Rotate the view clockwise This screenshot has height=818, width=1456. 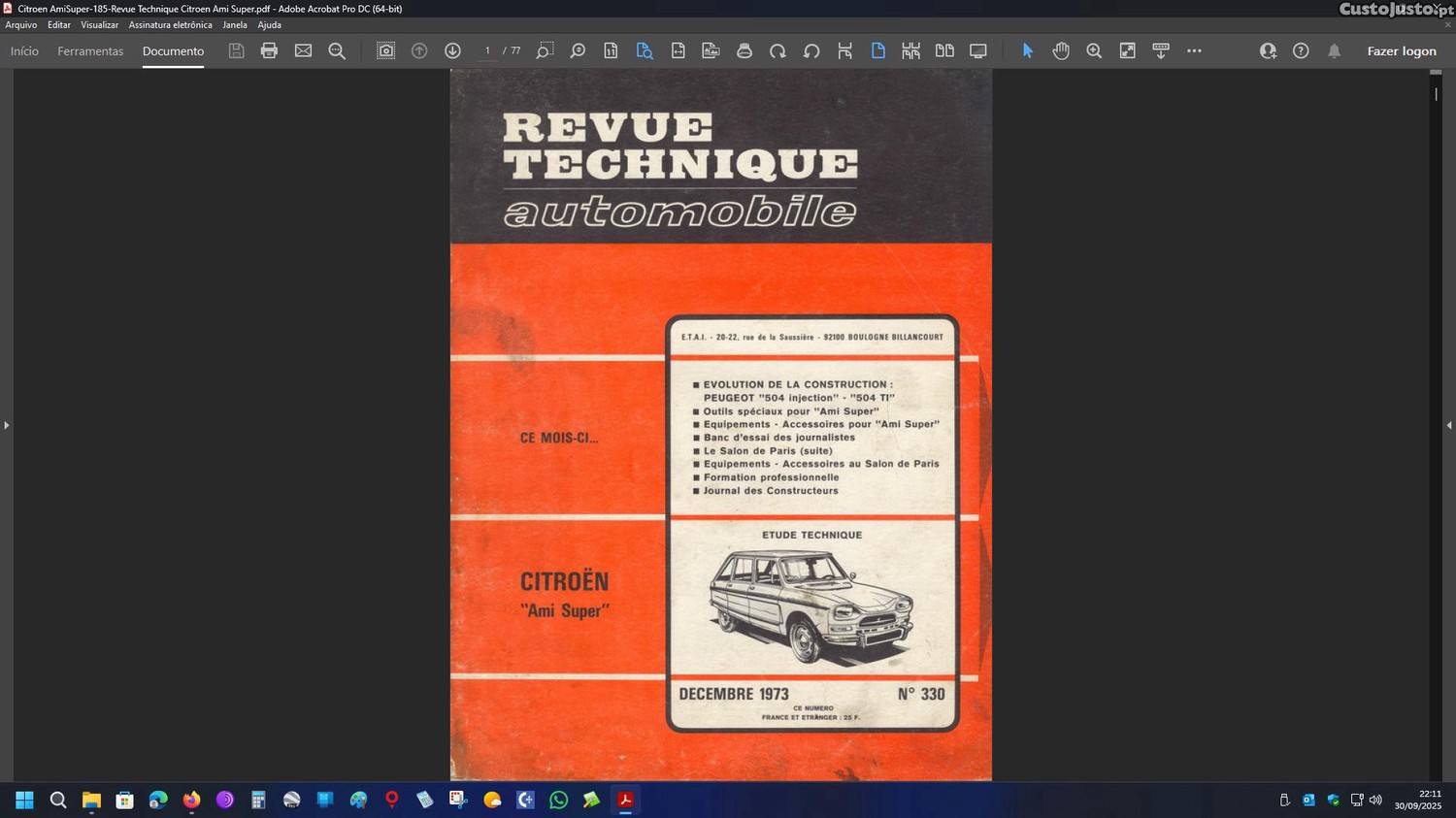[778, 50]
